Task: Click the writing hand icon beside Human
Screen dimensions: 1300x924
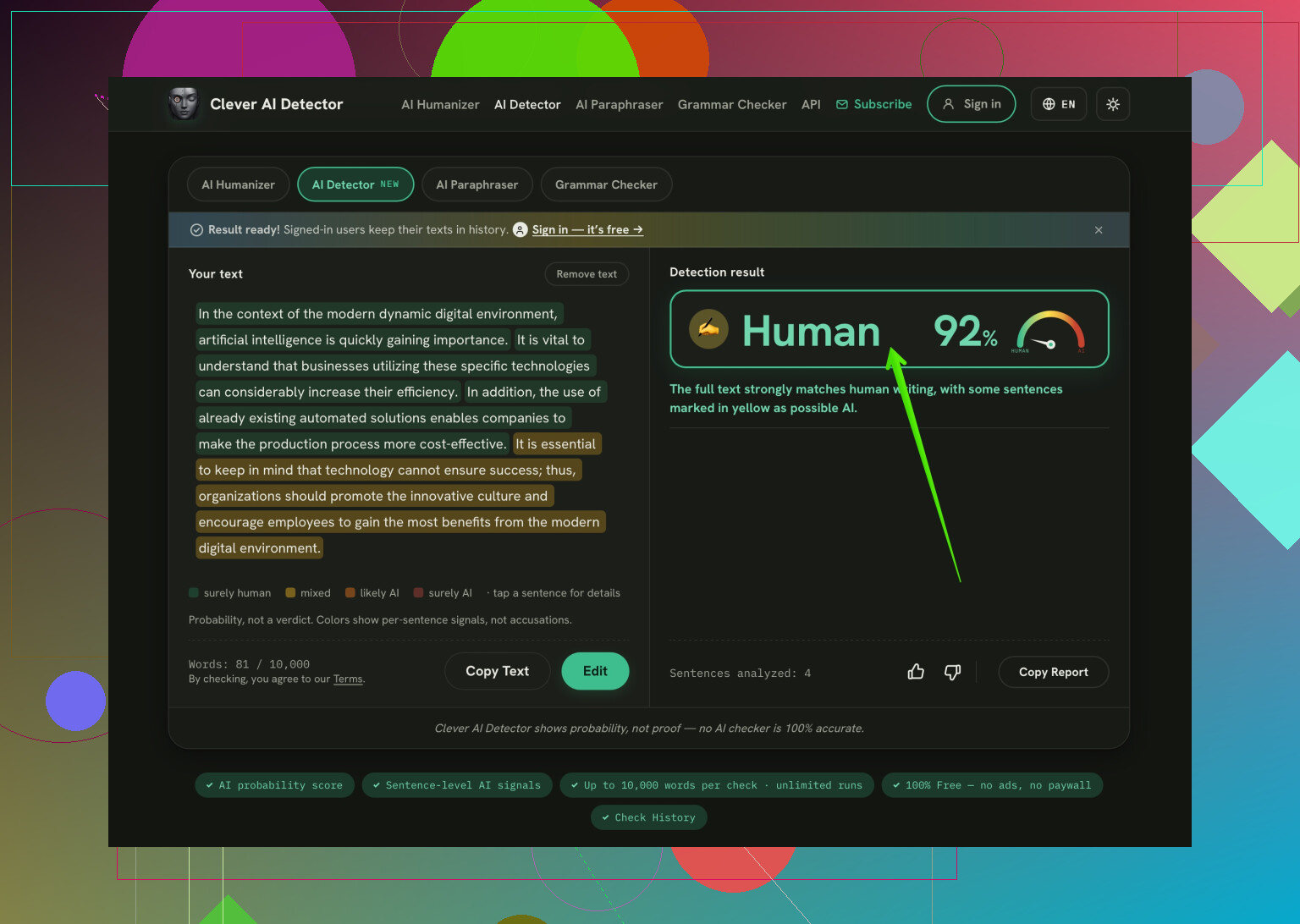Action: pos(708,329)
